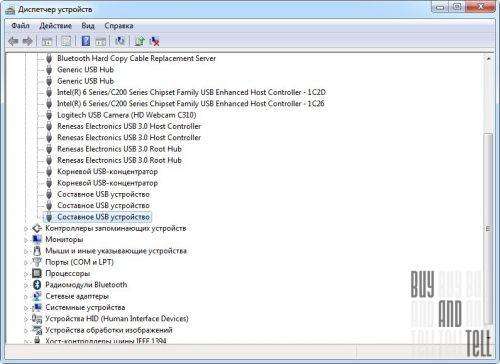
Task: Expand Устройства обработки изображений node
Action: [26, 331]
